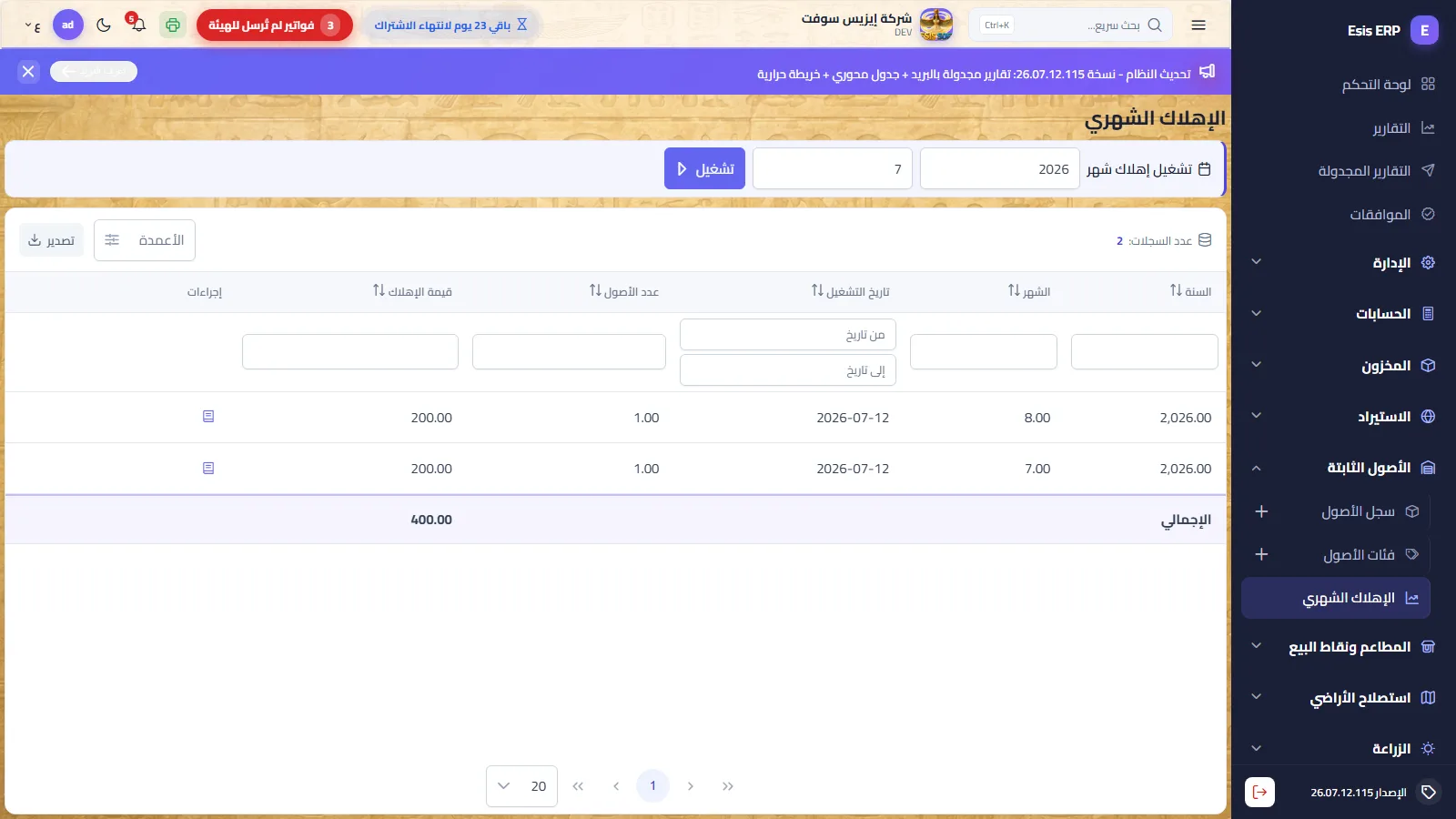Click the 400.00 total value

click(431, 520)
